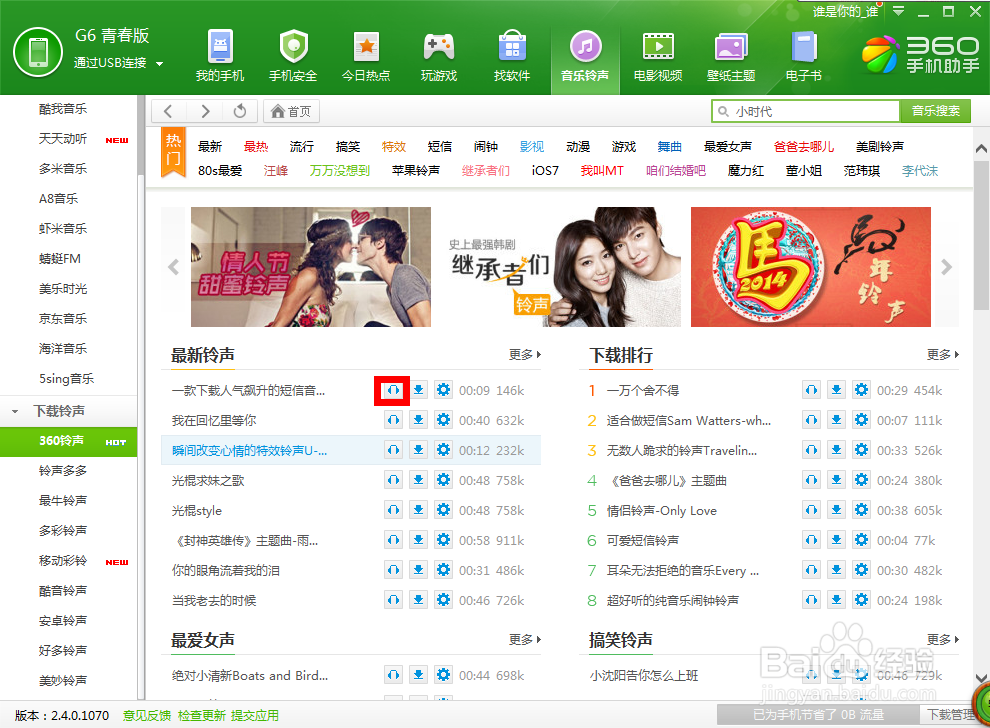
Task: Collapse the 下载铃声 sidebar group
Action: pyautogui.click(x=15, y=412)
